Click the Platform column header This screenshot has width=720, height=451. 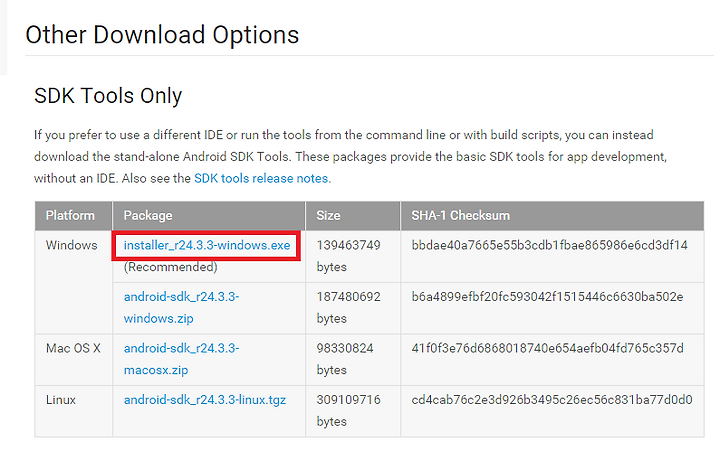point(70,215)
